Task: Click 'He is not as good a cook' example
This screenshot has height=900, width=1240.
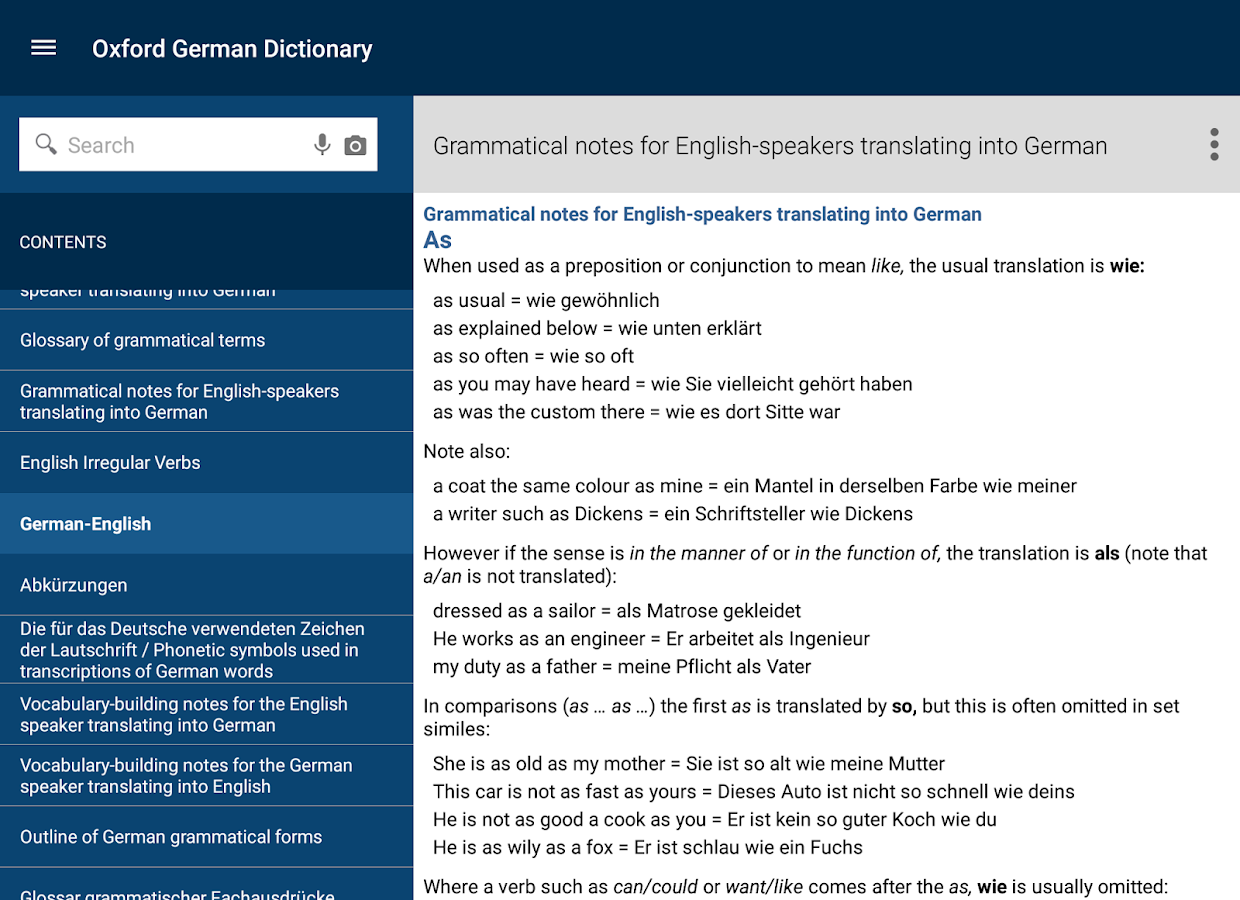Action: (715, 820)
